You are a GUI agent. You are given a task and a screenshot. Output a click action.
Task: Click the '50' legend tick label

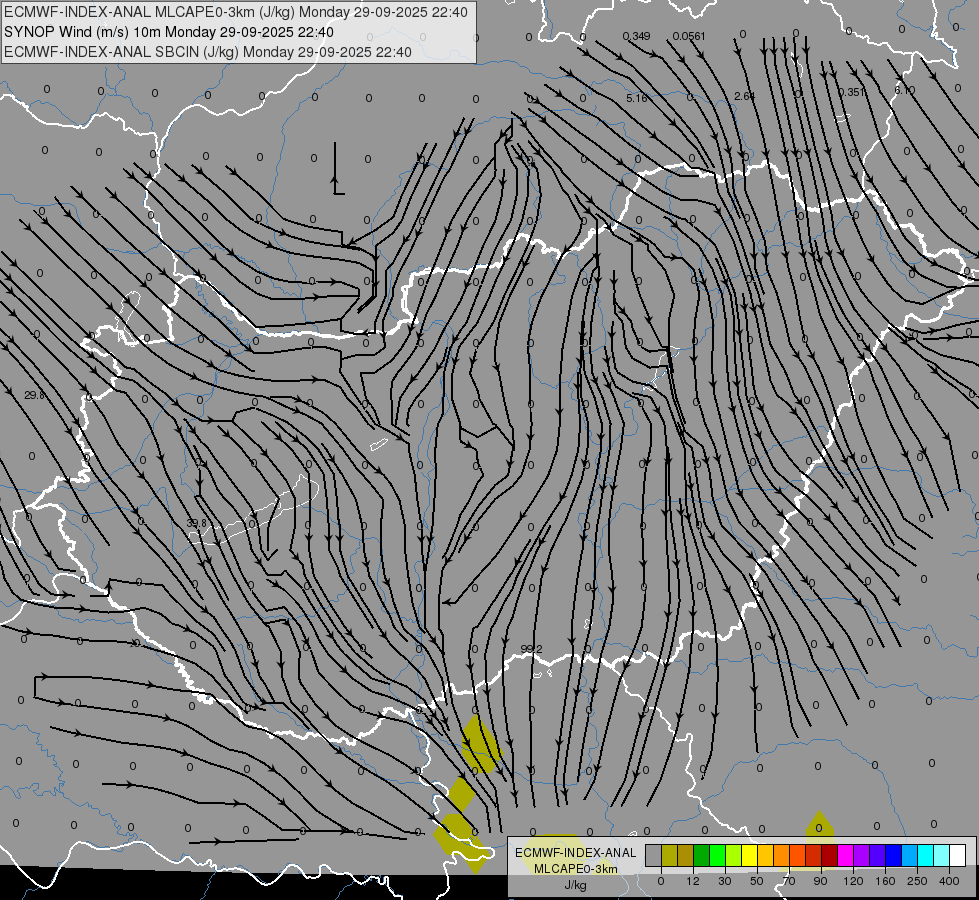pos(757,881)
